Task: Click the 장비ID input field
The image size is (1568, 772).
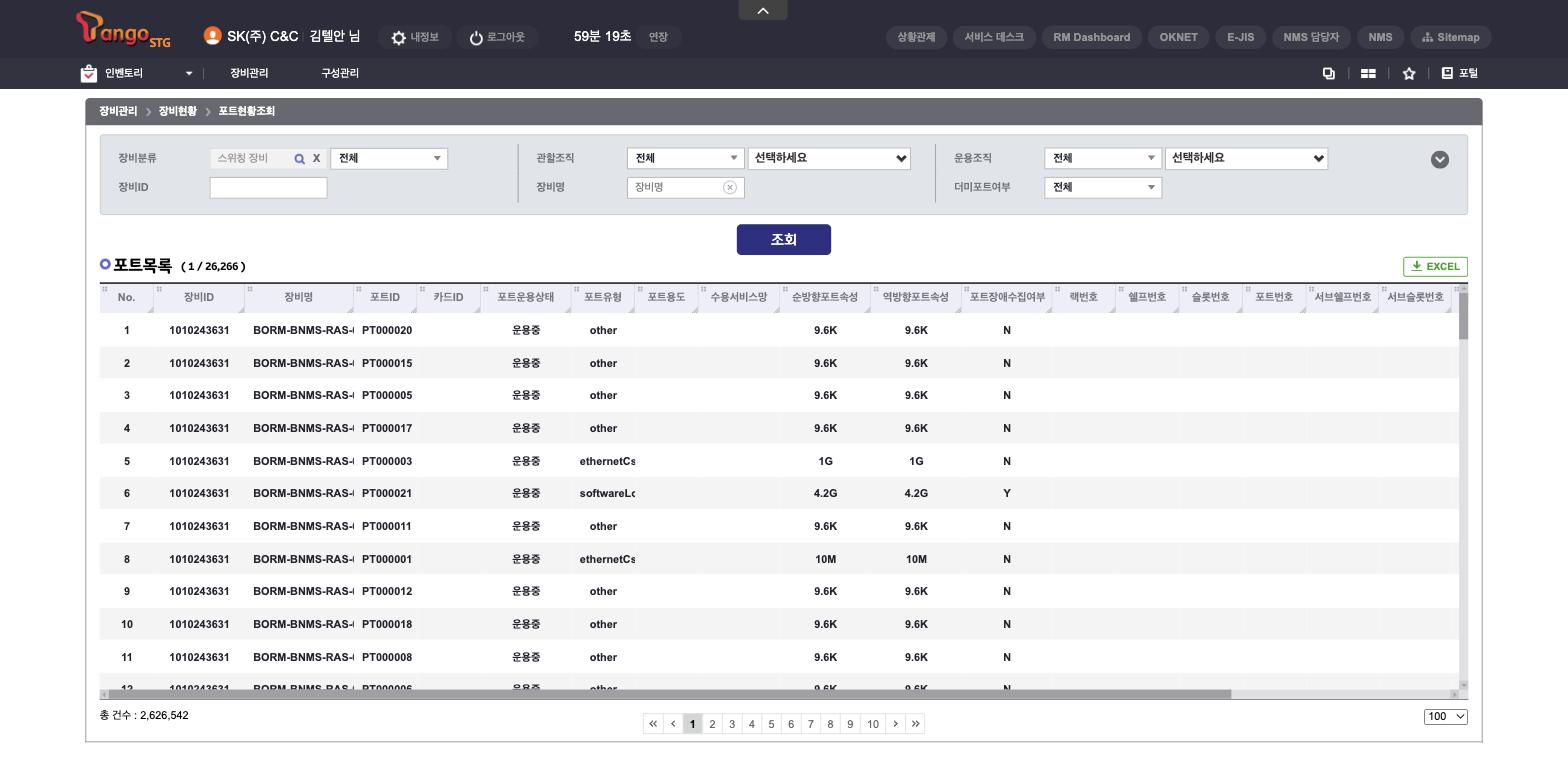Action: click(268, 187)
